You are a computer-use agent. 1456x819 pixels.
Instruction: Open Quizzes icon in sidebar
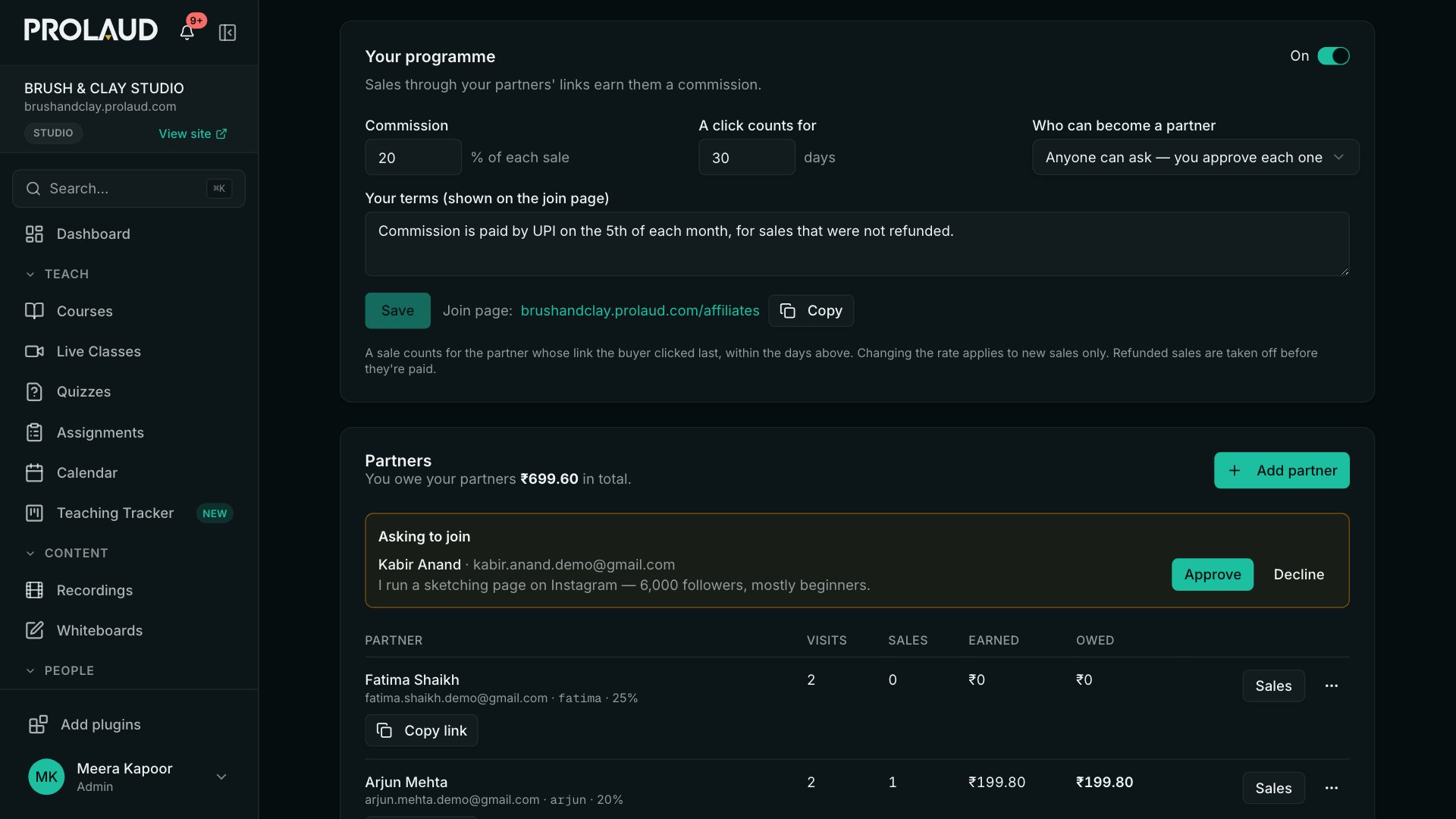(x=34, y=392)
